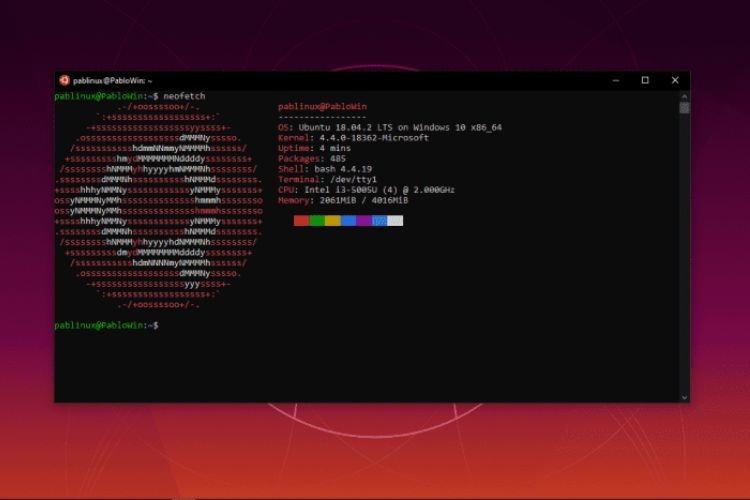Click the yellow color block
750x500 pixels.
pyautogui.click(x=333, y=221)
